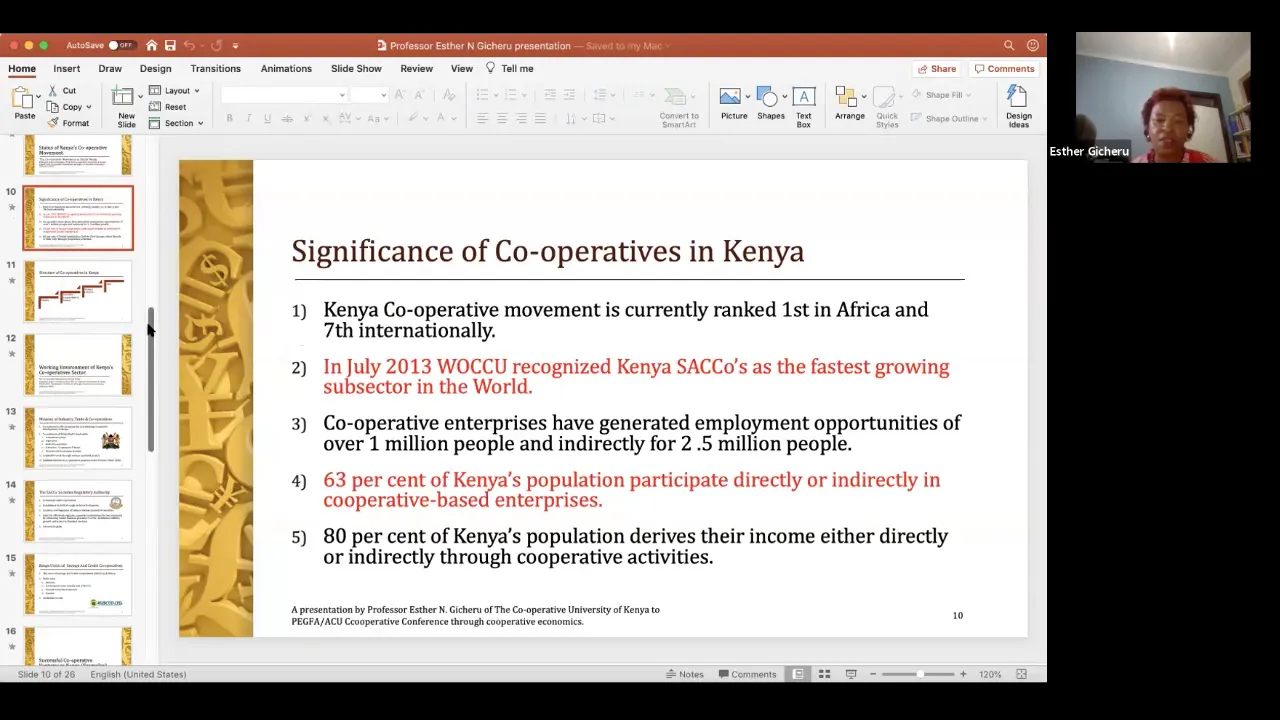This screenshot has height=720, width=1280.
Task: Toggle Comments in the status bar
Action: coord(747,674)
